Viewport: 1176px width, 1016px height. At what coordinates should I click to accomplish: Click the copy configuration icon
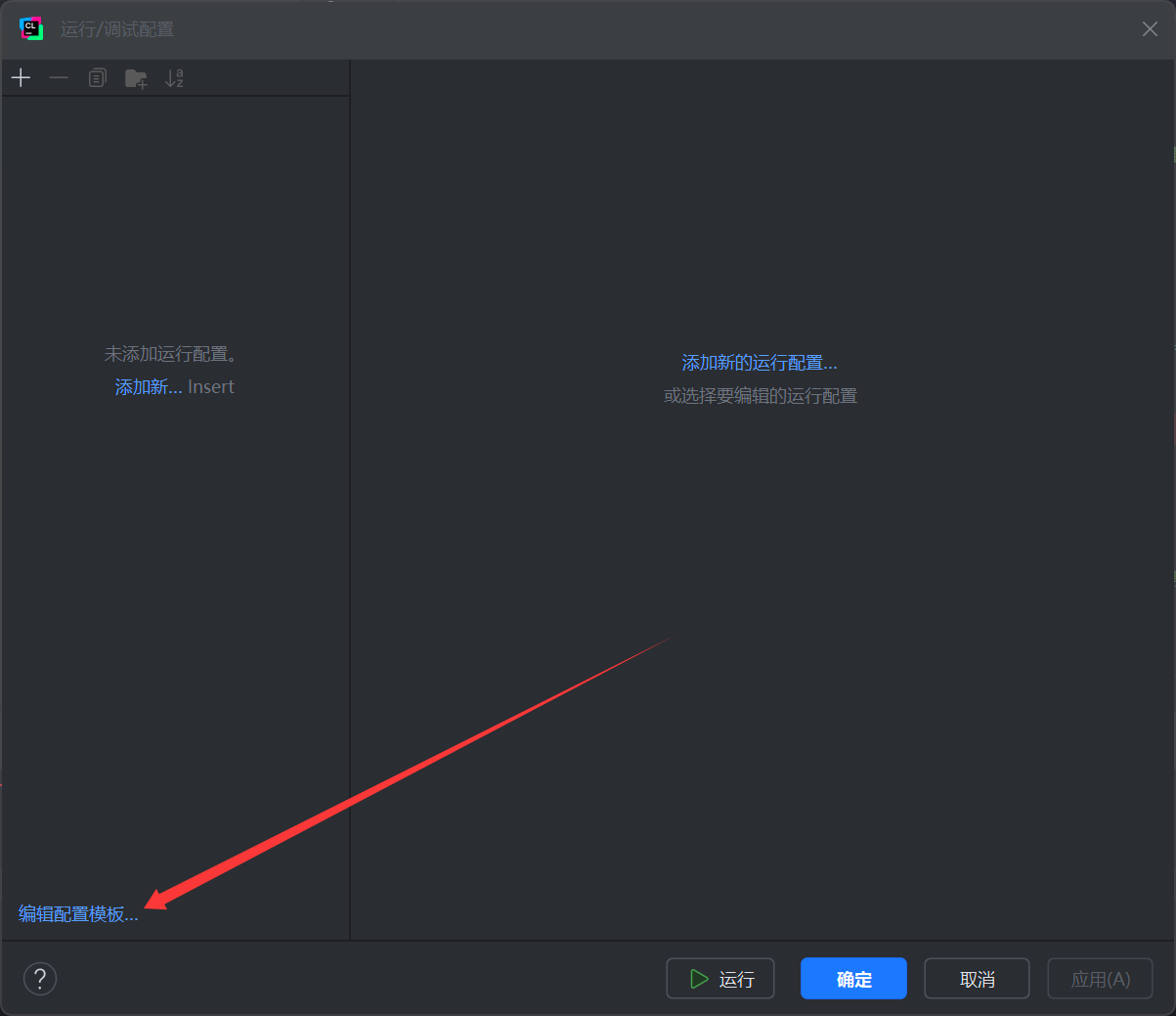click(x=97, y=78)
